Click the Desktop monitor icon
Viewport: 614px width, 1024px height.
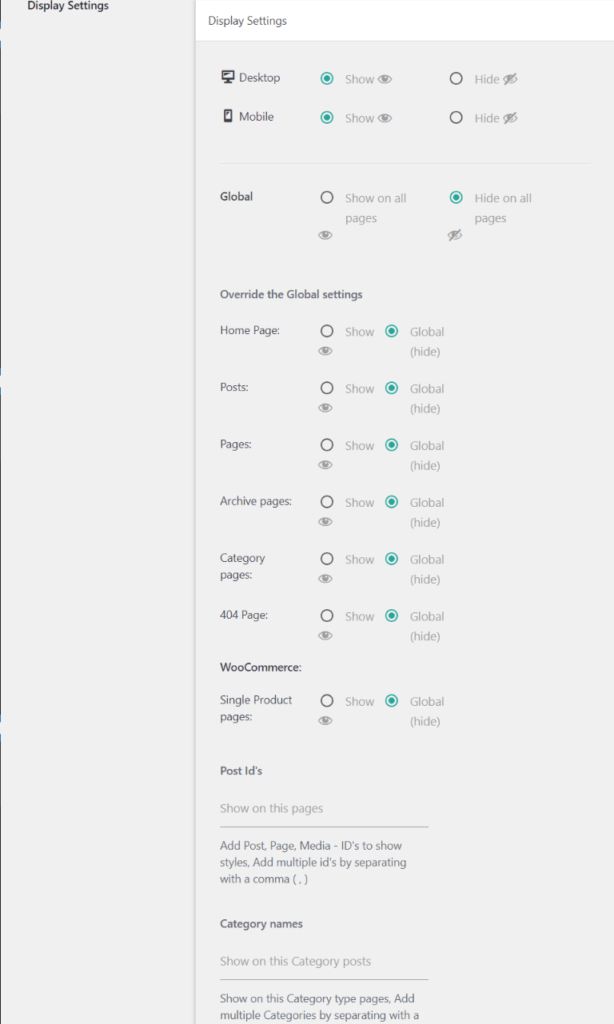point(227,77)
